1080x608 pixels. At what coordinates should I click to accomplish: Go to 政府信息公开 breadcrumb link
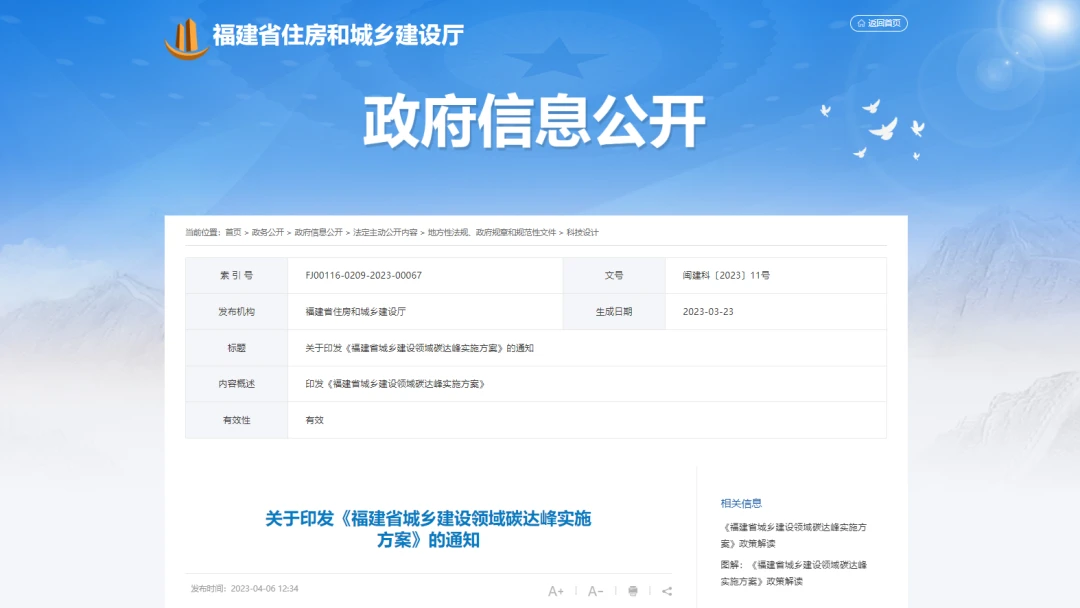point(318,232)
